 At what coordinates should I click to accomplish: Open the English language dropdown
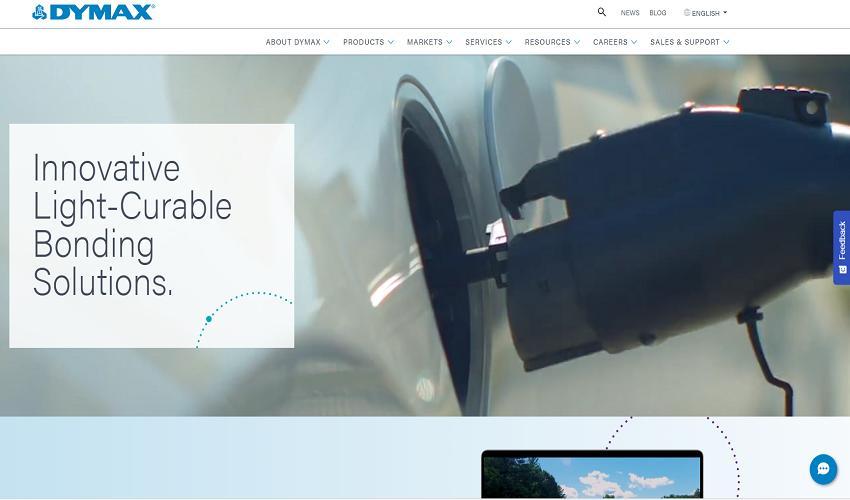[706, 12]
